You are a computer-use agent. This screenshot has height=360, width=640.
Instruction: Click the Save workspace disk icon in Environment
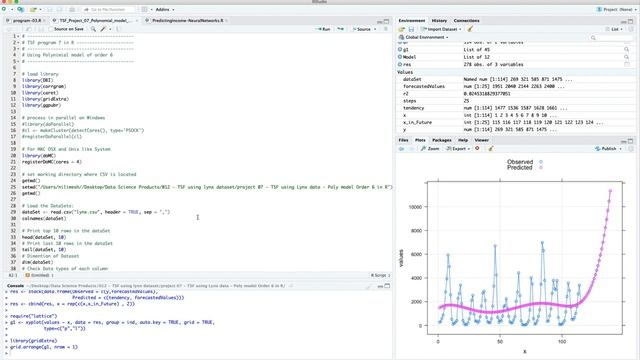(x=411, y=29)
